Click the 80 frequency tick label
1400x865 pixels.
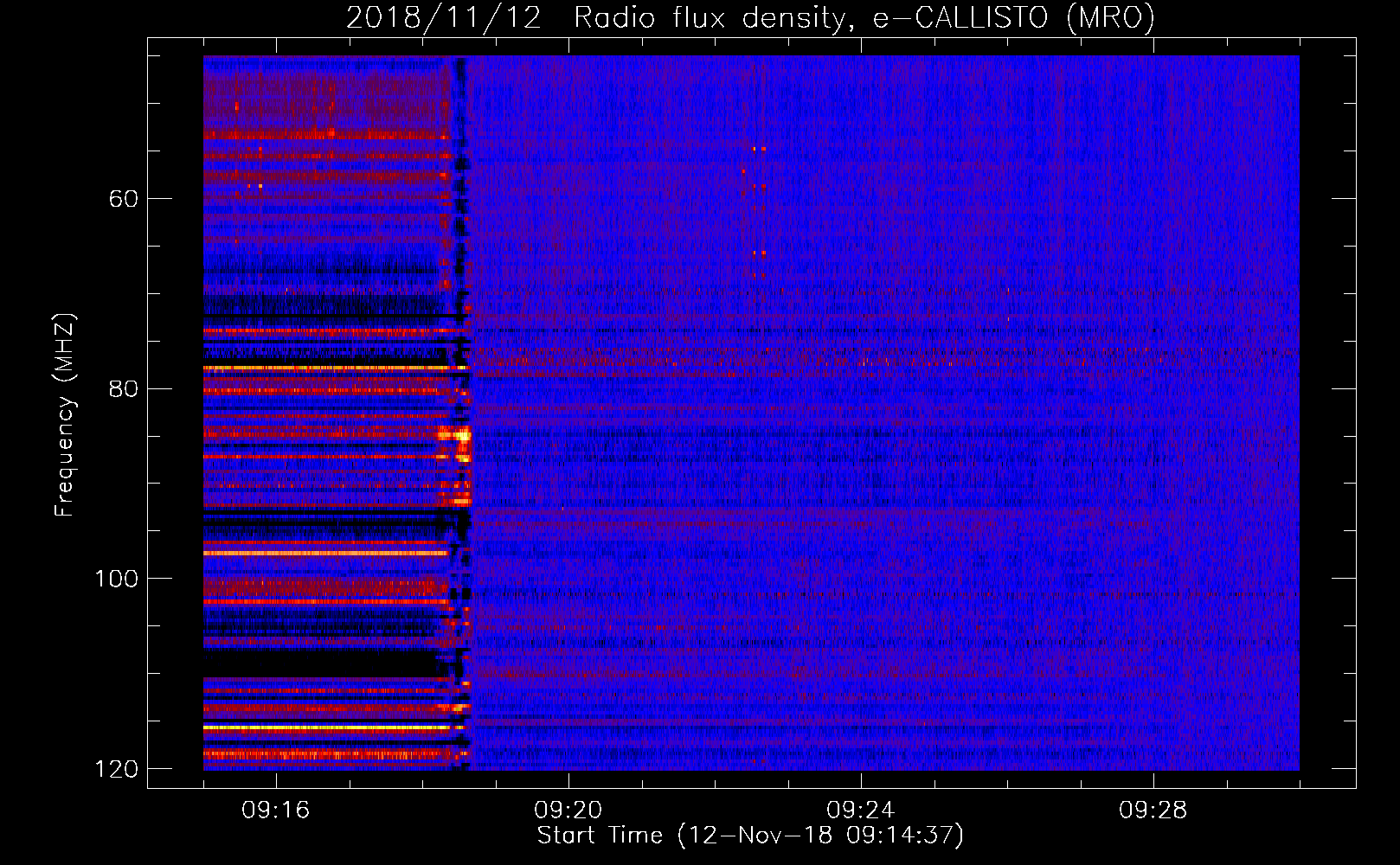pos(123,388)
